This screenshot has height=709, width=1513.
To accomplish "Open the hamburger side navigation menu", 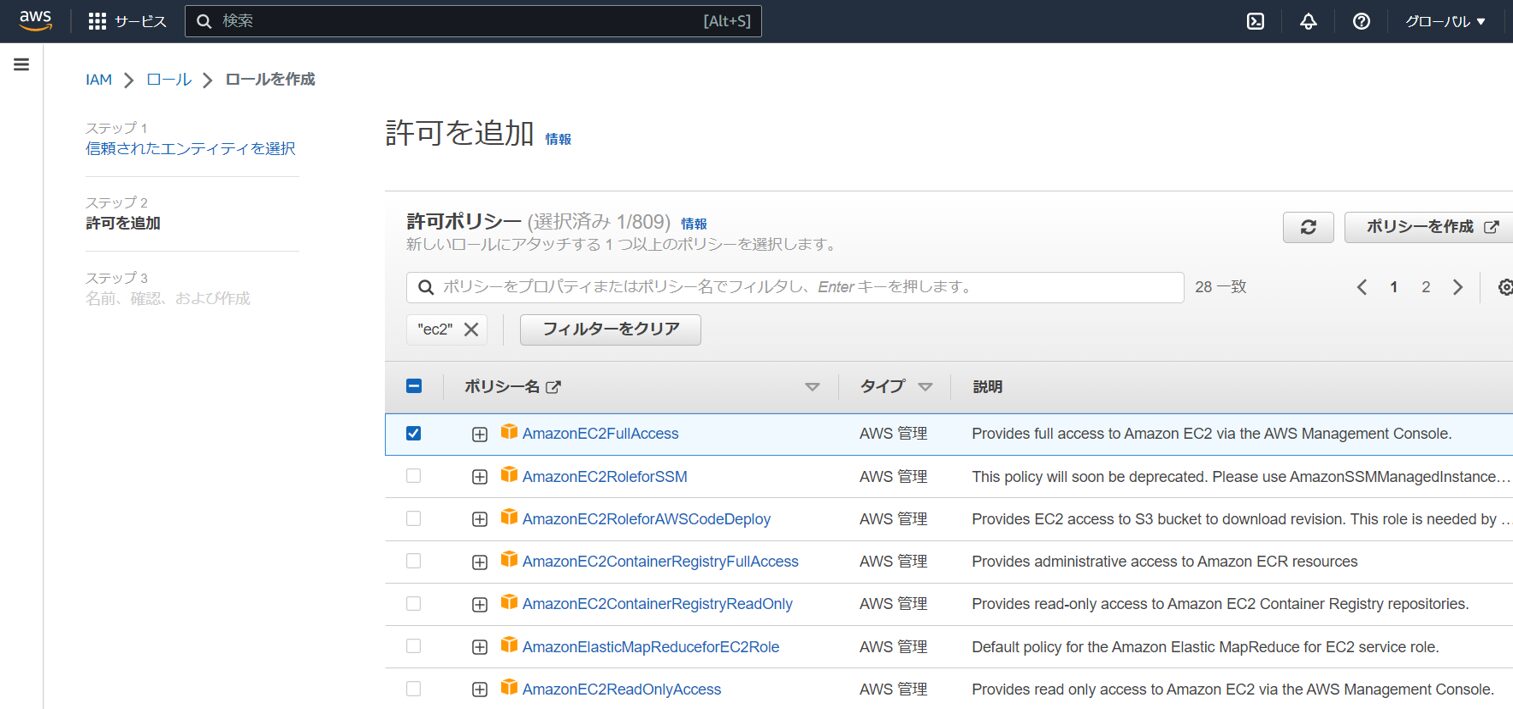I will point(21,65).
